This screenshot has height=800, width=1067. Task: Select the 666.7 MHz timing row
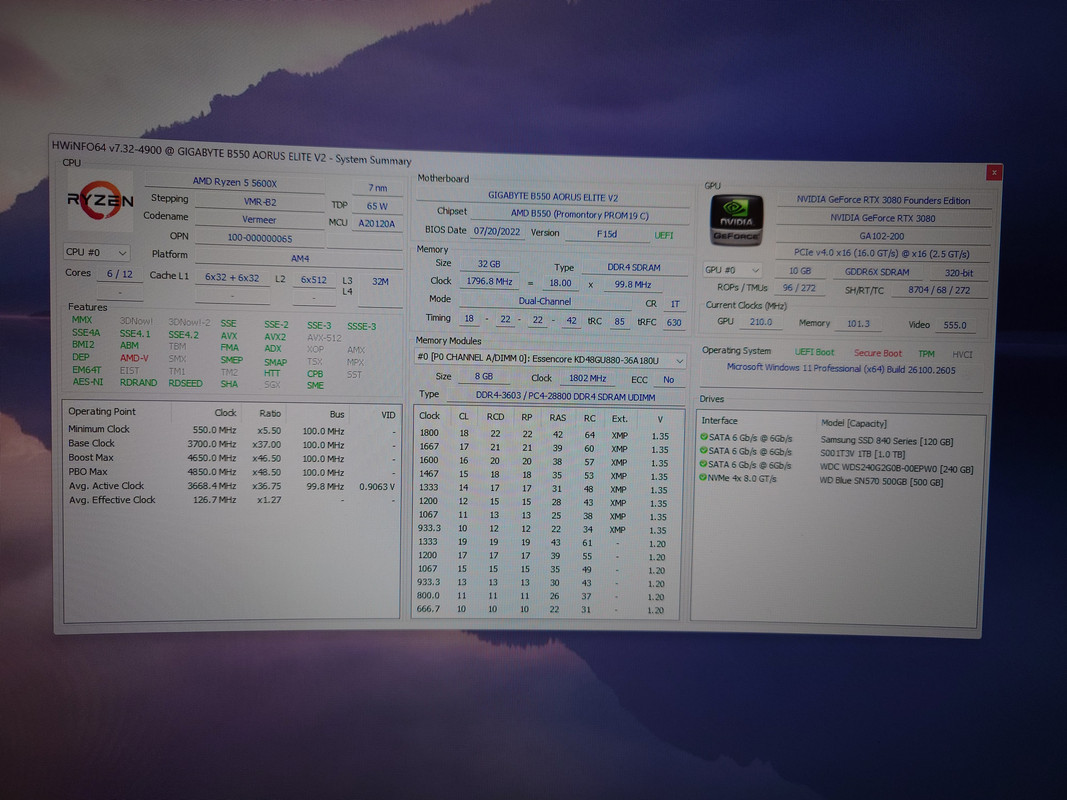(x=542, y=610)
